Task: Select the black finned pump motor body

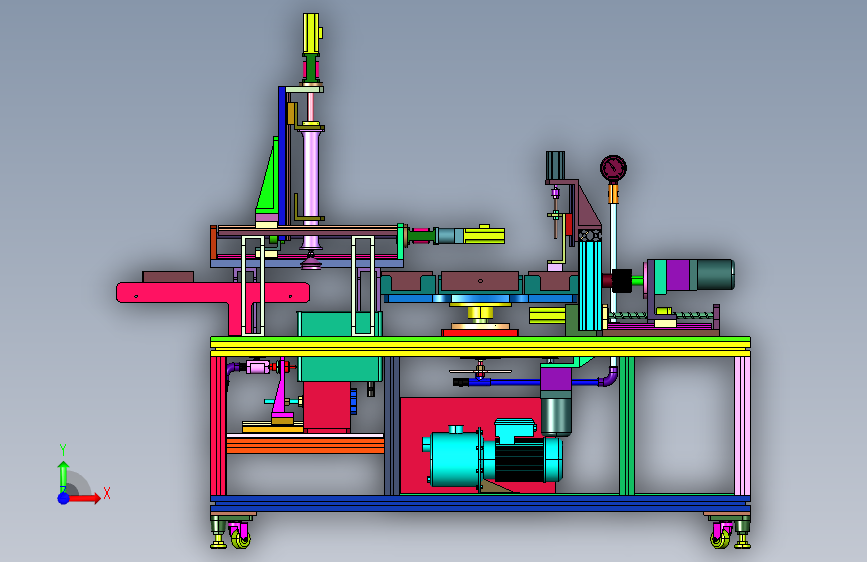Action: tap(520, 460)
